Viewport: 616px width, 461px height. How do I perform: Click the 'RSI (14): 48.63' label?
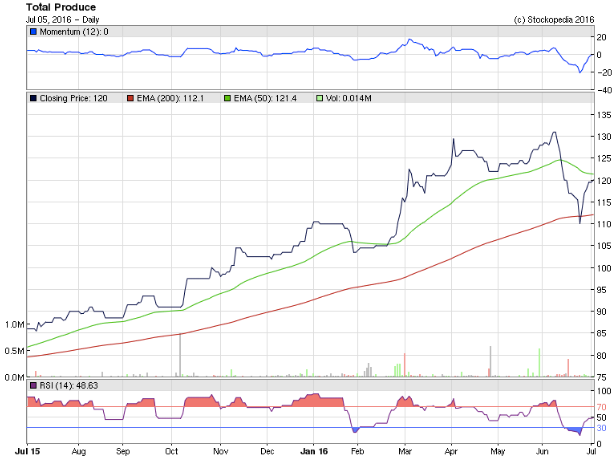[69, 386]
